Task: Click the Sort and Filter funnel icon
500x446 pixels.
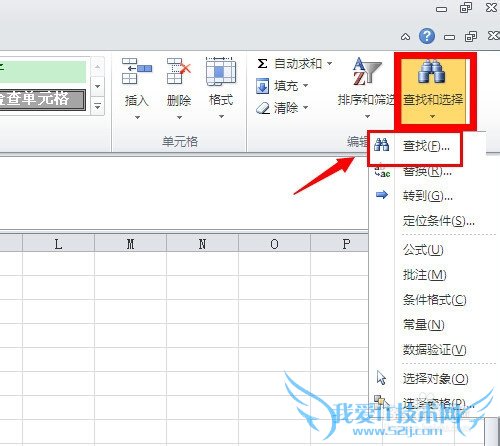Action: (366, 71)
